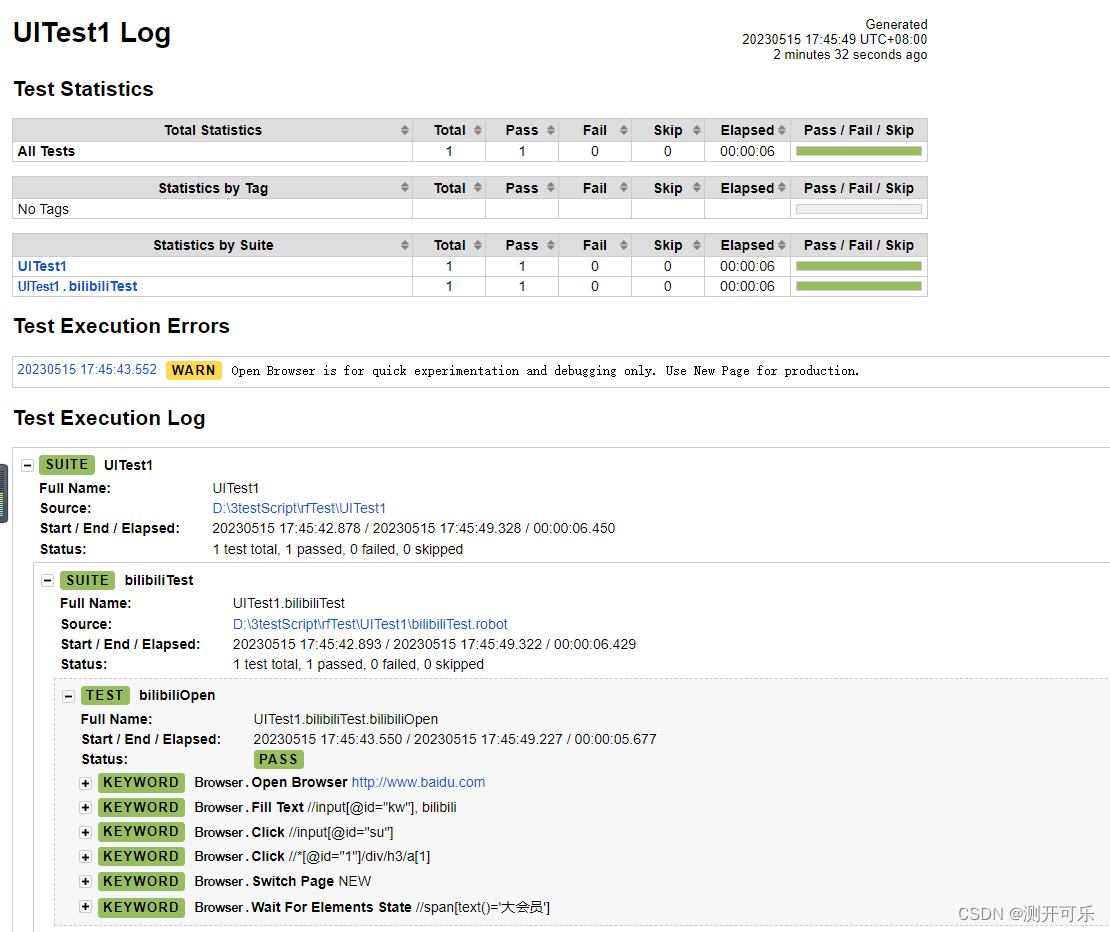Click the Test Execution Log heading
The width and height of the screenshot is (1110, 932).
coord(109,418)
